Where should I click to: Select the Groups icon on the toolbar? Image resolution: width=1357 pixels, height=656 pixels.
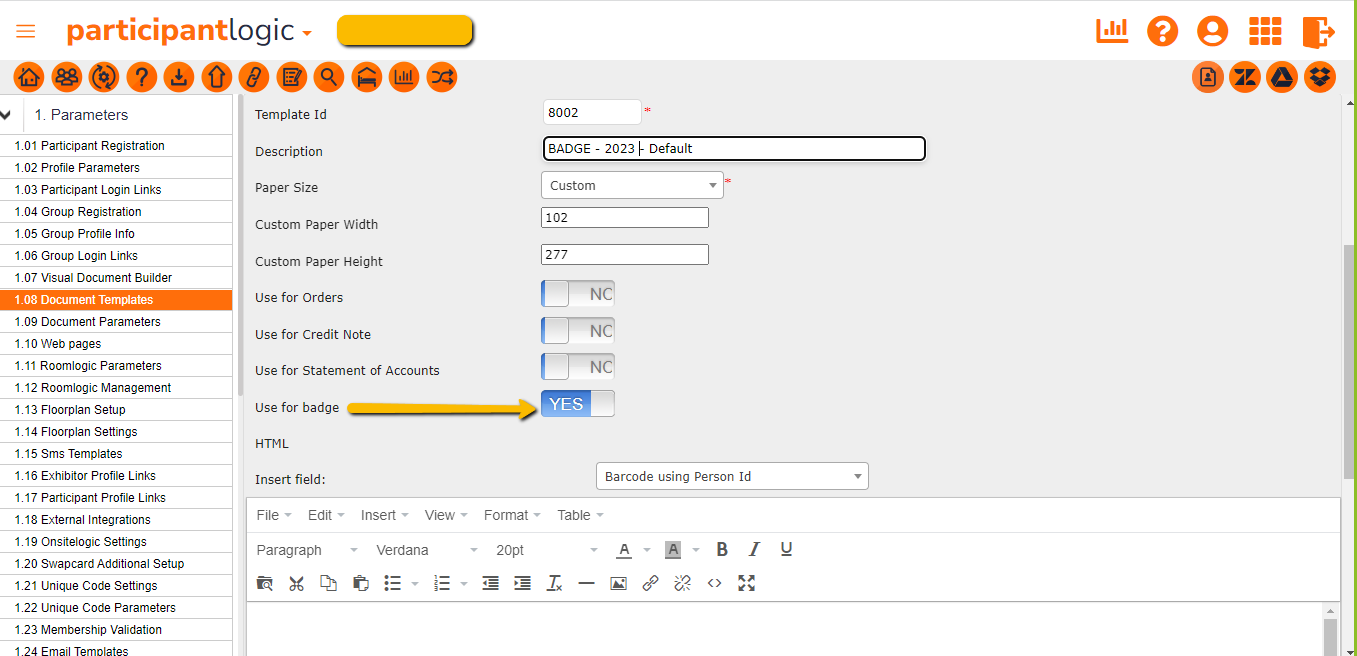click(66, 77)
